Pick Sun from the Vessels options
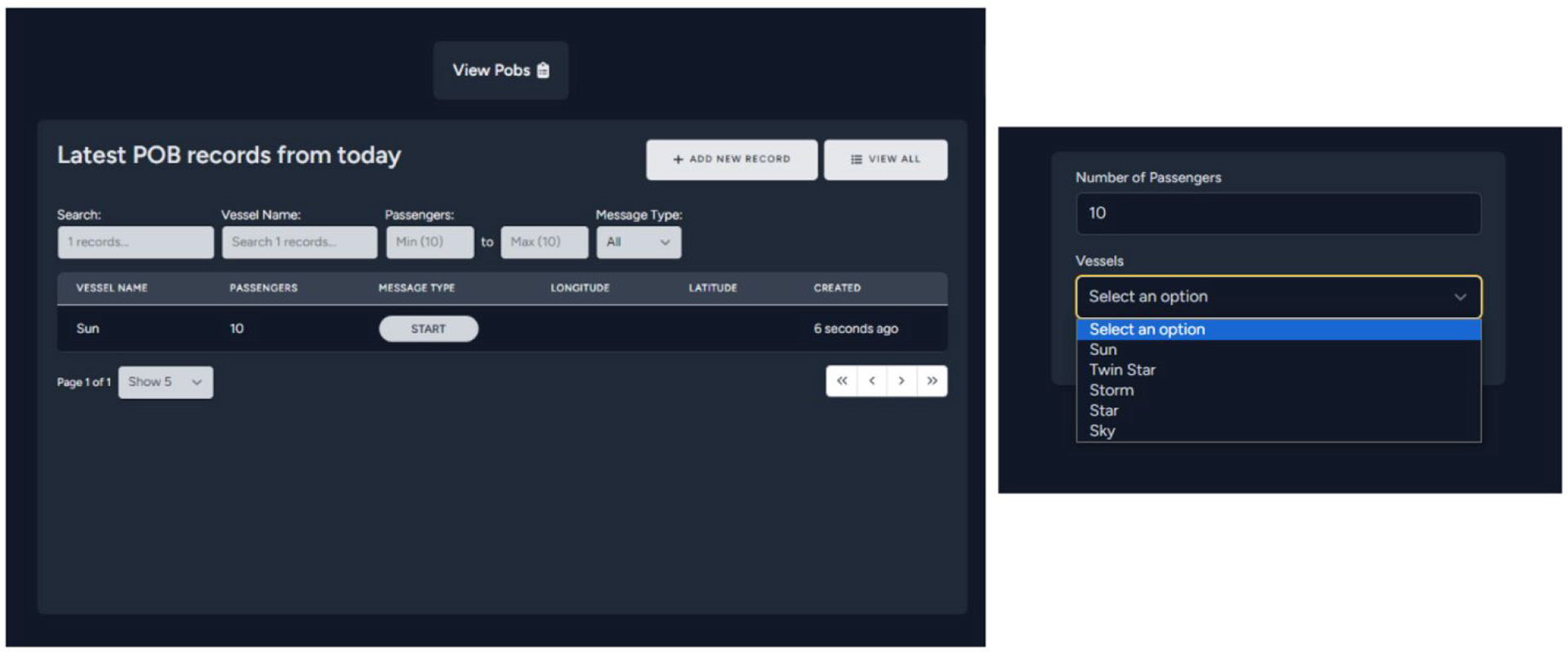 [1102, 349]
